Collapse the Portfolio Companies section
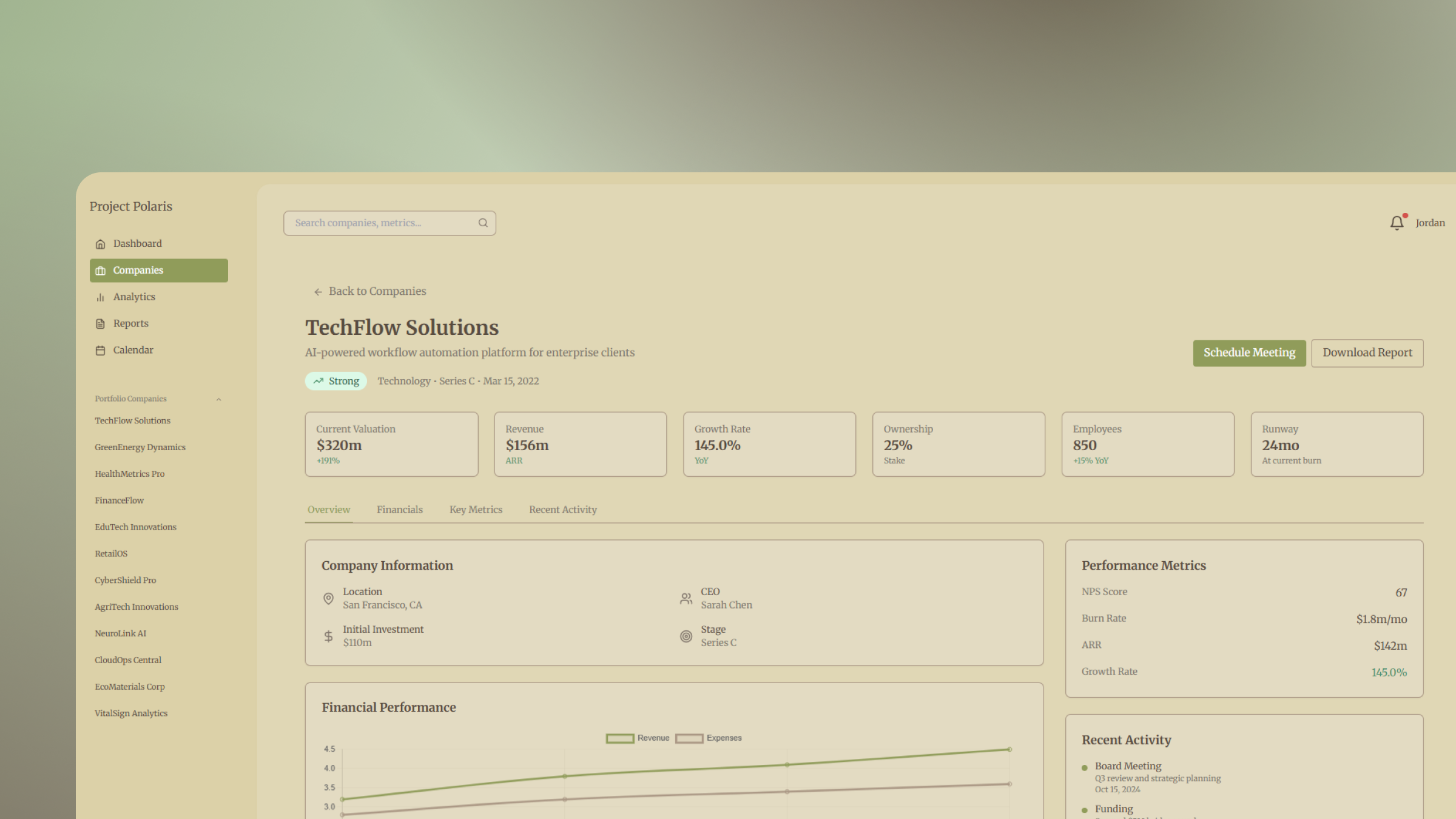 coord(218,399)
